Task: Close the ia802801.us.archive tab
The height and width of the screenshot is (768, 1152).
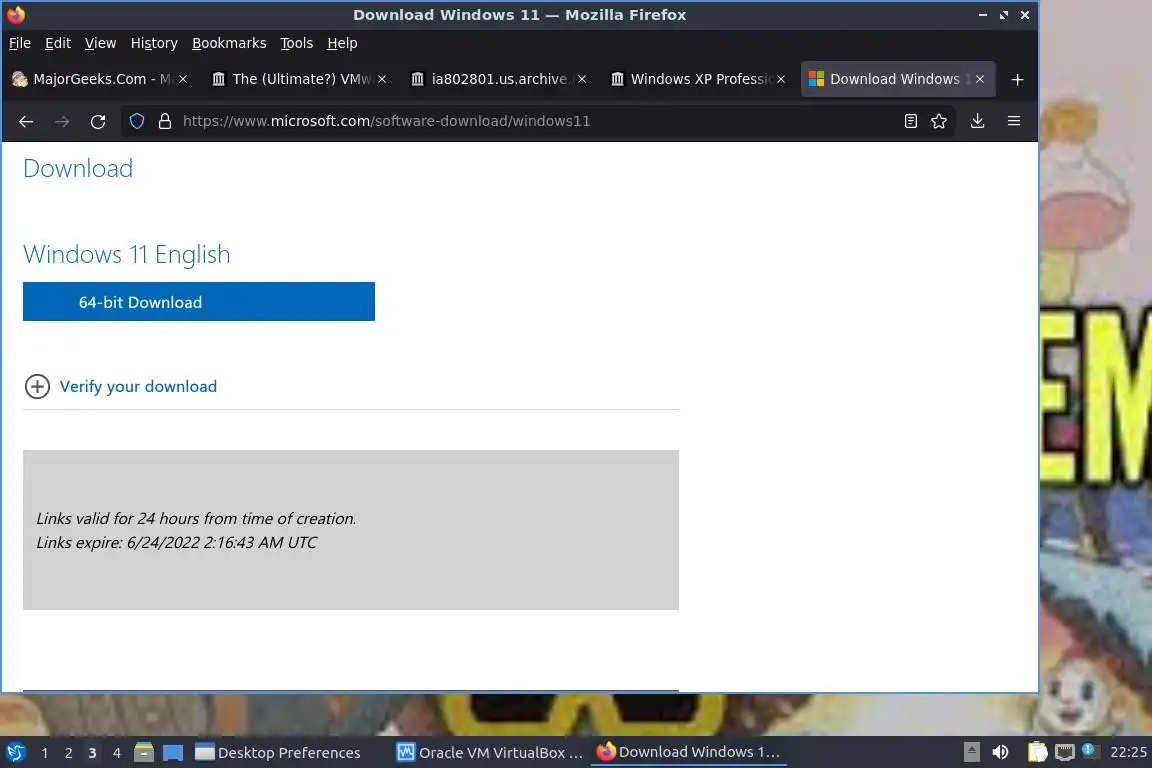Action: click(x=582, y=79)
